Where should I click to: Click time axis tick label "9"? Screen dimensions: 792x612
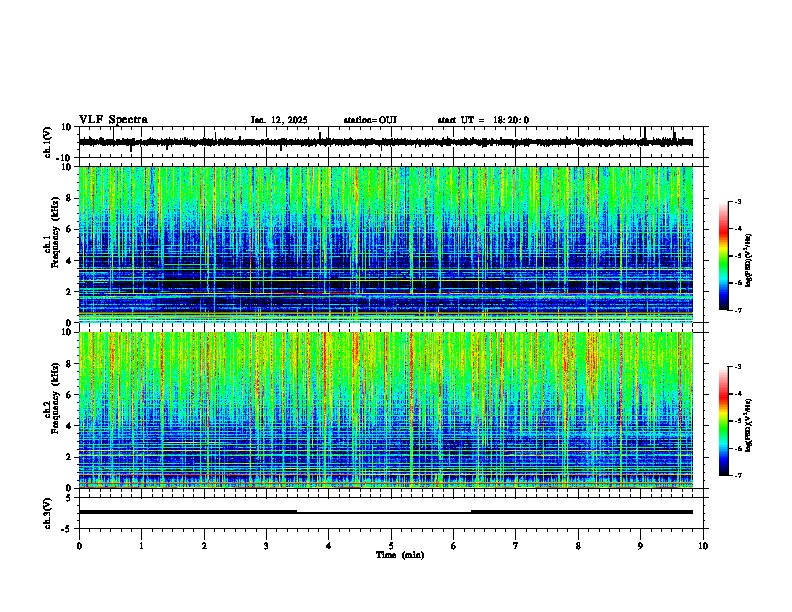pos(640,546)
